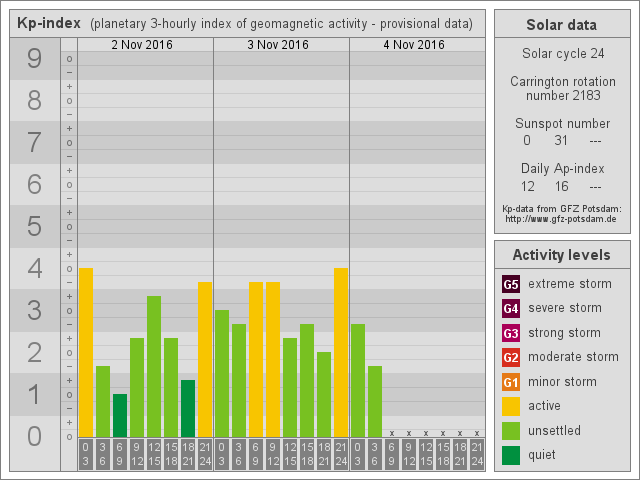Click the Solar data panel heading
This screenshot has height=480, width=640.
[561, 25]
